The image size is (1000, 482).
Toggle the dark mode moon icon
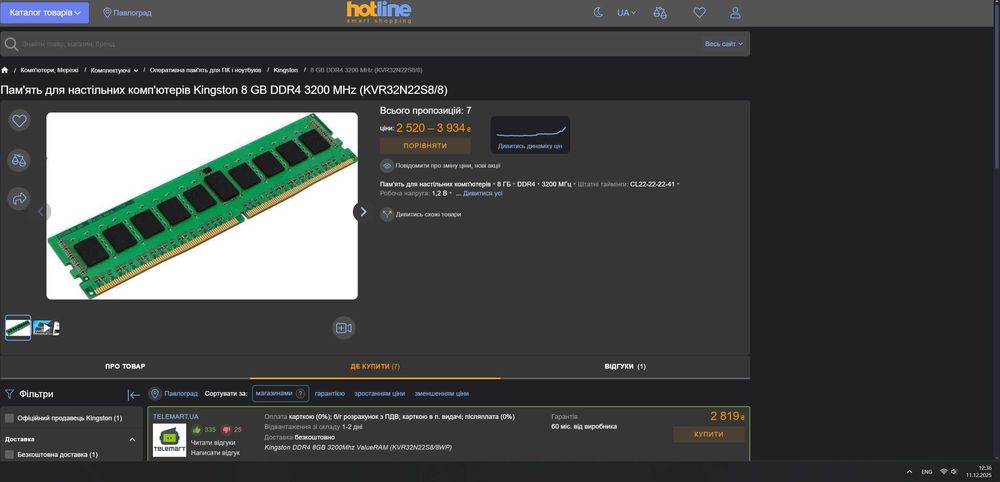pyautogui.click(x=598, y=13)
